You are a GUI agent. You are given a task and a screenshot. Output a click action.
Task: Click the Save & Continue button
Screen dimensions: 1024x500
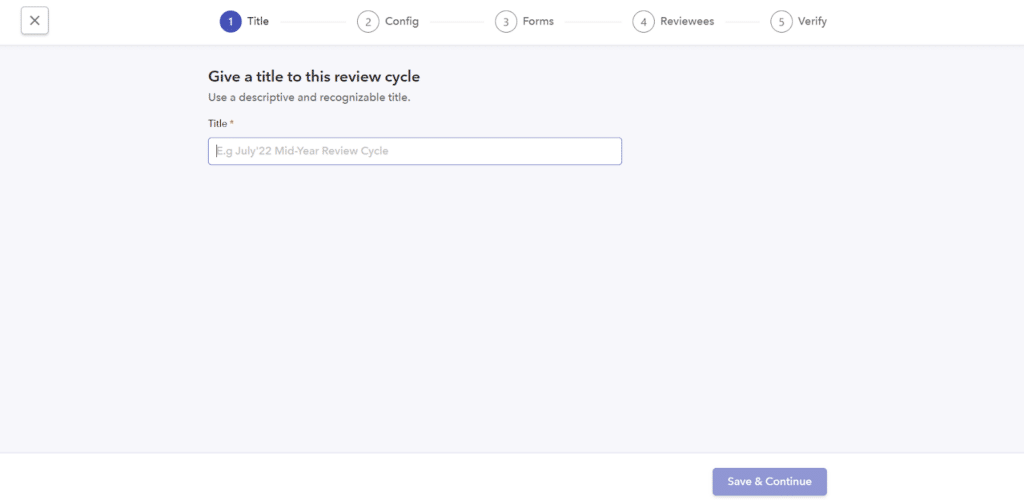[769, 482]
